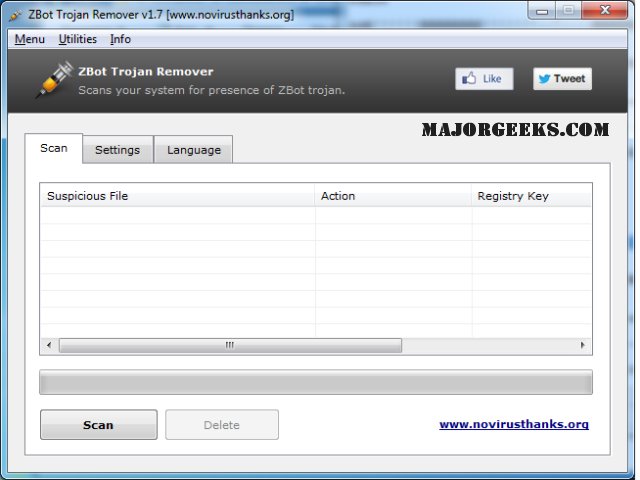
Task: Click the horizontal scrollbar right arrow
Action: [x=582, y=345]
